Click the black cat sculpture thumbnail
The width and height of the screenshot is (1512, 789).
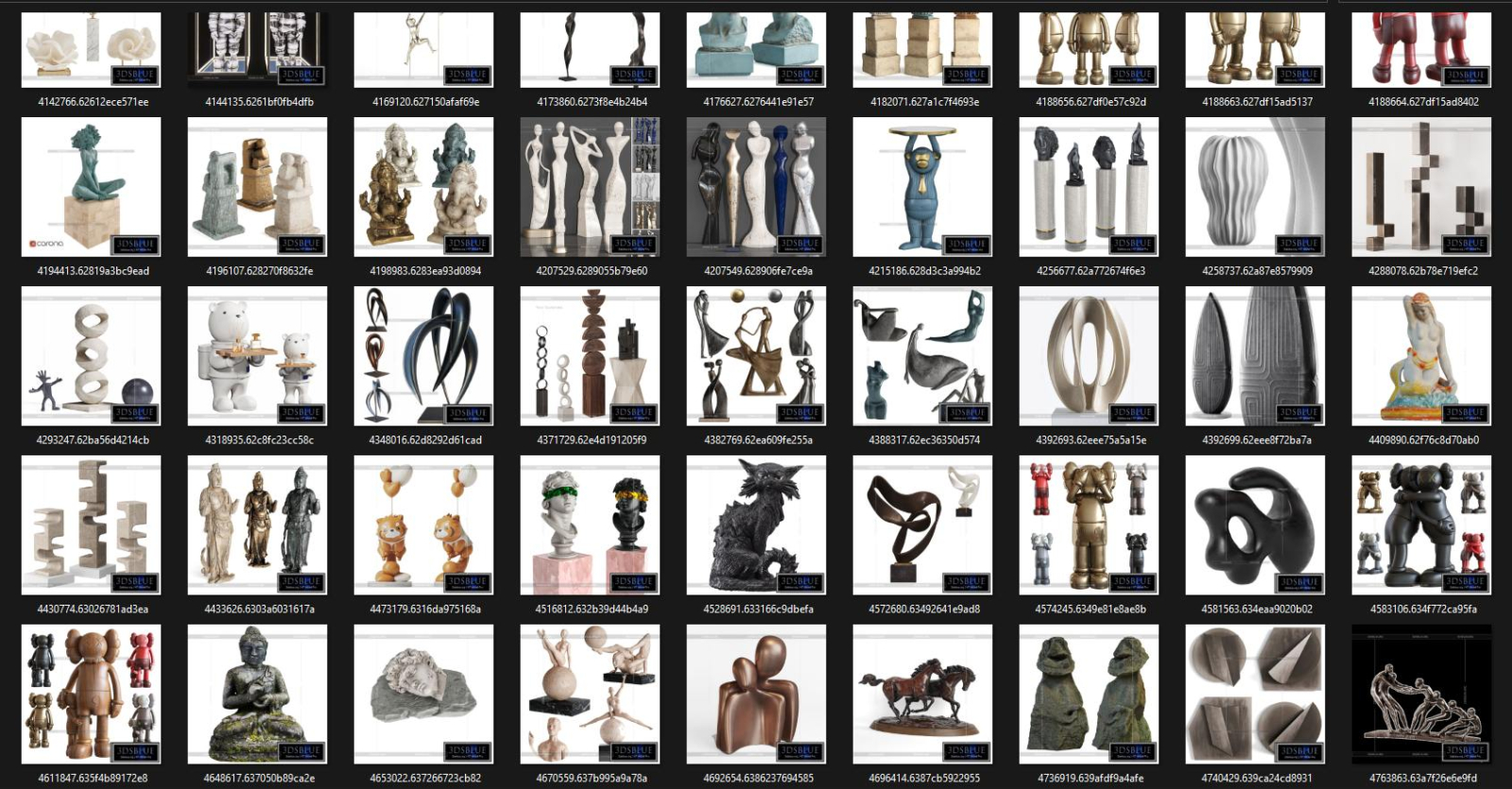(756, 525)
